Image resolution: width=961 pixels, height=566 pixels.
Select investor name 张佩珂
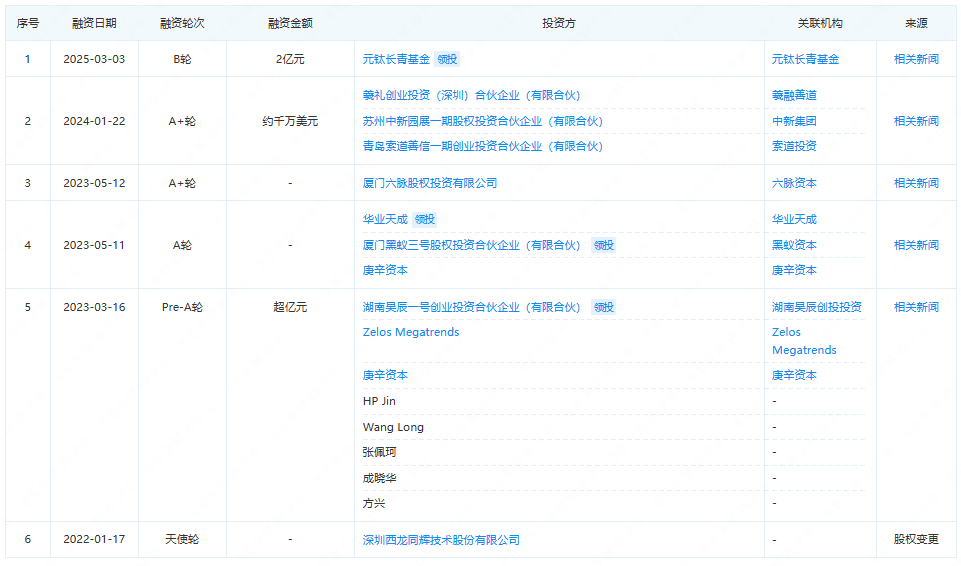pyautogui.click(x=379, y=452)
